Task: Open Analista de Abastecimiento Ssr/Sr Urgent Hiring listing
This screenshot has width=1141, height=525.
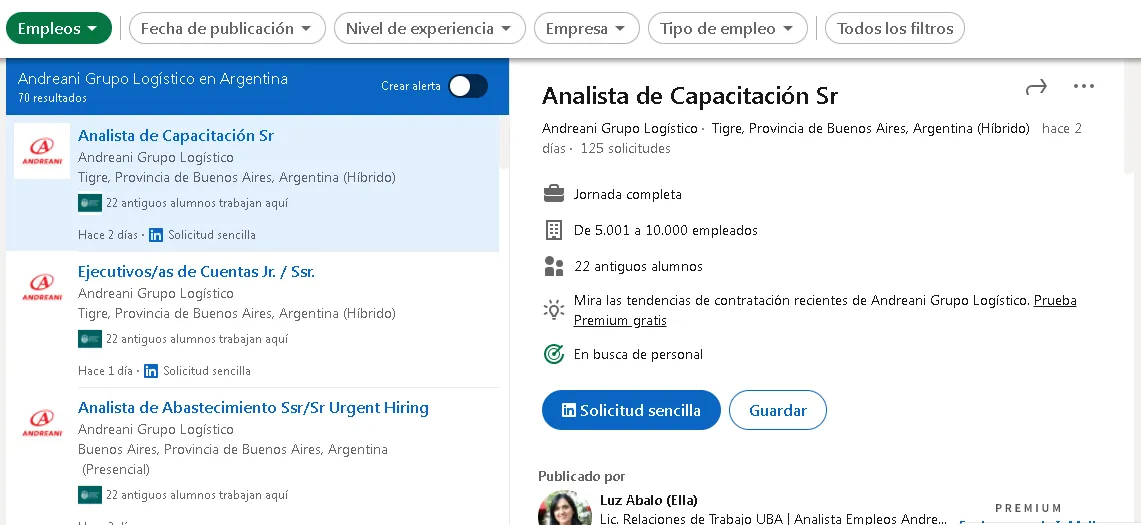Action: 253,408
